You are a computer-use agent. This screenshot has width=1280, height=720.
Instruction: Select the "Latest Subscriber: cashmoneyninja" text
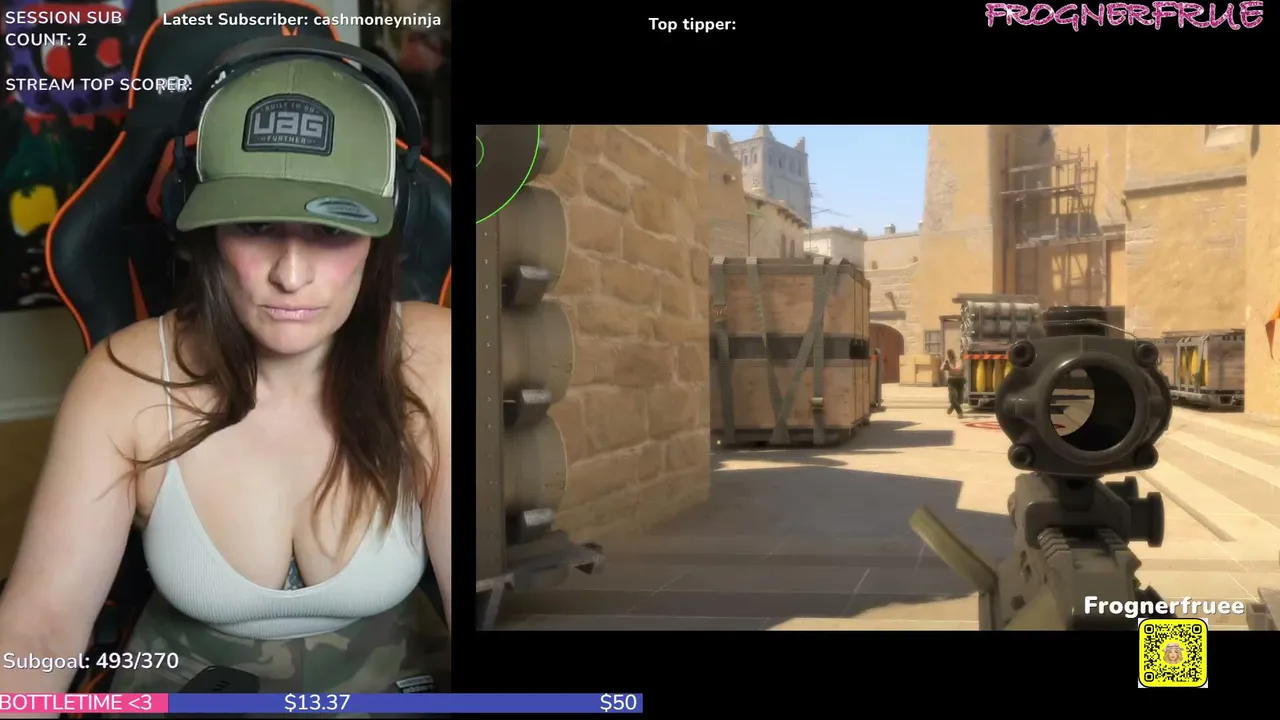click(x=301, y=19)
